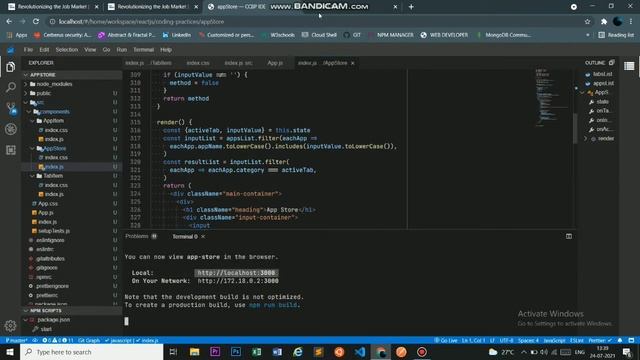Open App.css in the explorer

point(48,203)
